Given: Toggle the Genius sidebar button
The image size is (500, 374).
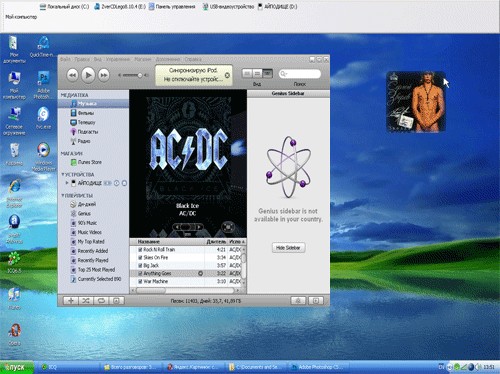Looking at the screenshot, I should point(316,301).
